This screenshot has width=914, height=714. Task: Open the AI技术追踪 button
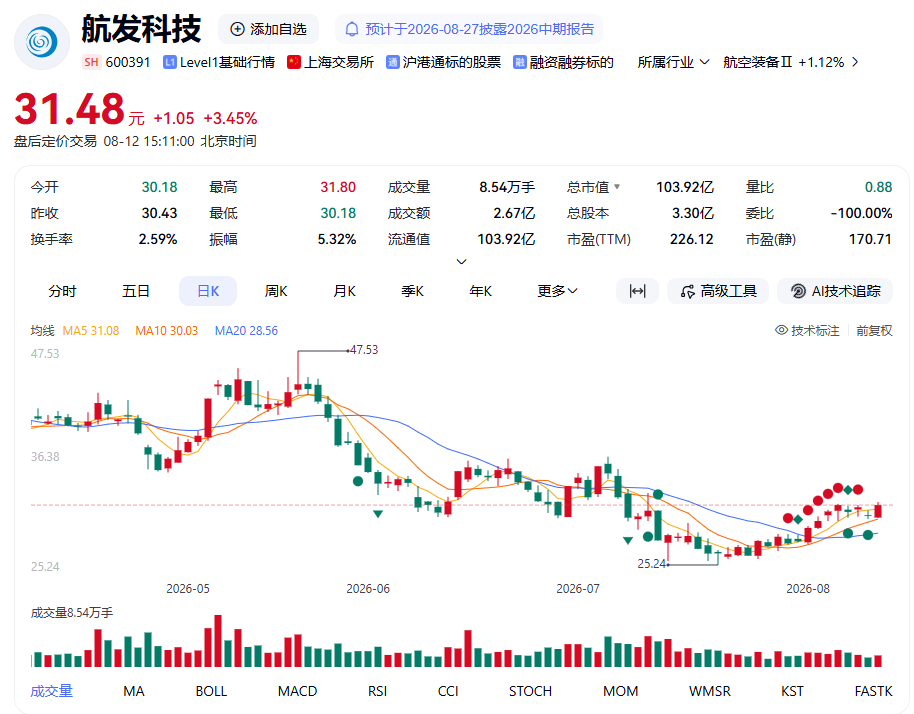pyautogui.click(x=835, y=291)
